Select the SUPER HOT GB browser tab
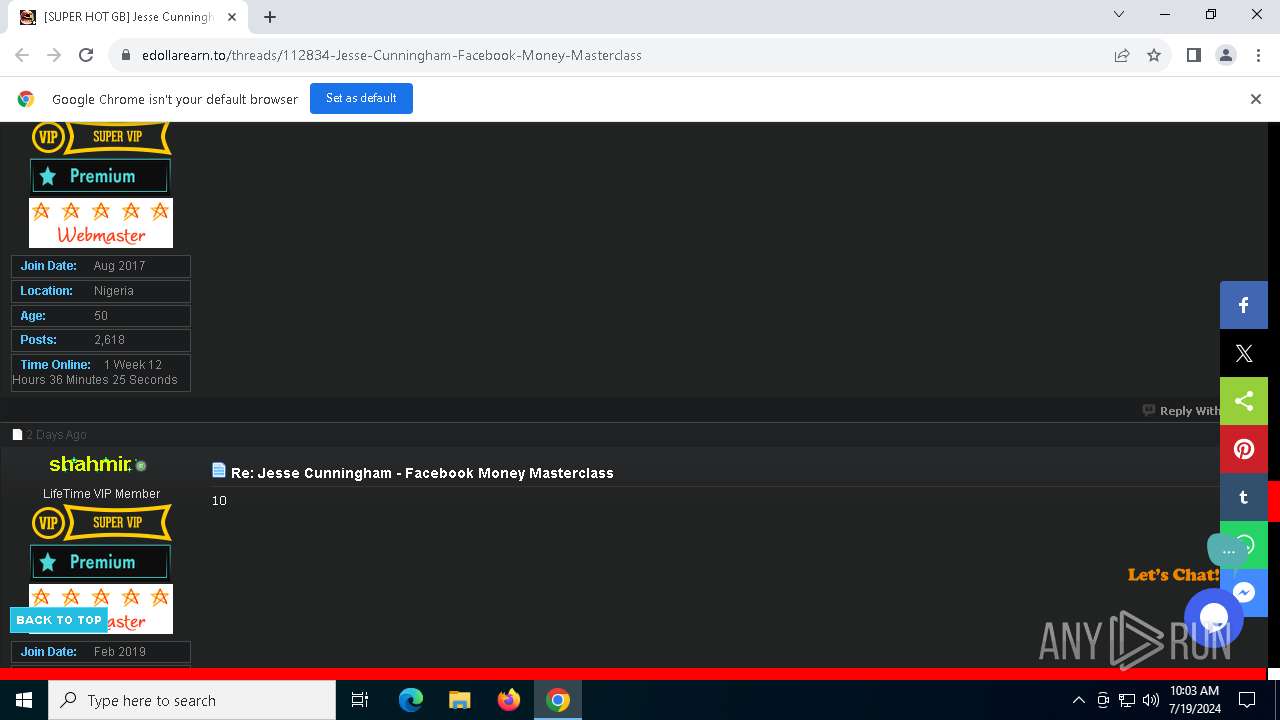This screenshot has height=720, width=1280. (130, 17)
